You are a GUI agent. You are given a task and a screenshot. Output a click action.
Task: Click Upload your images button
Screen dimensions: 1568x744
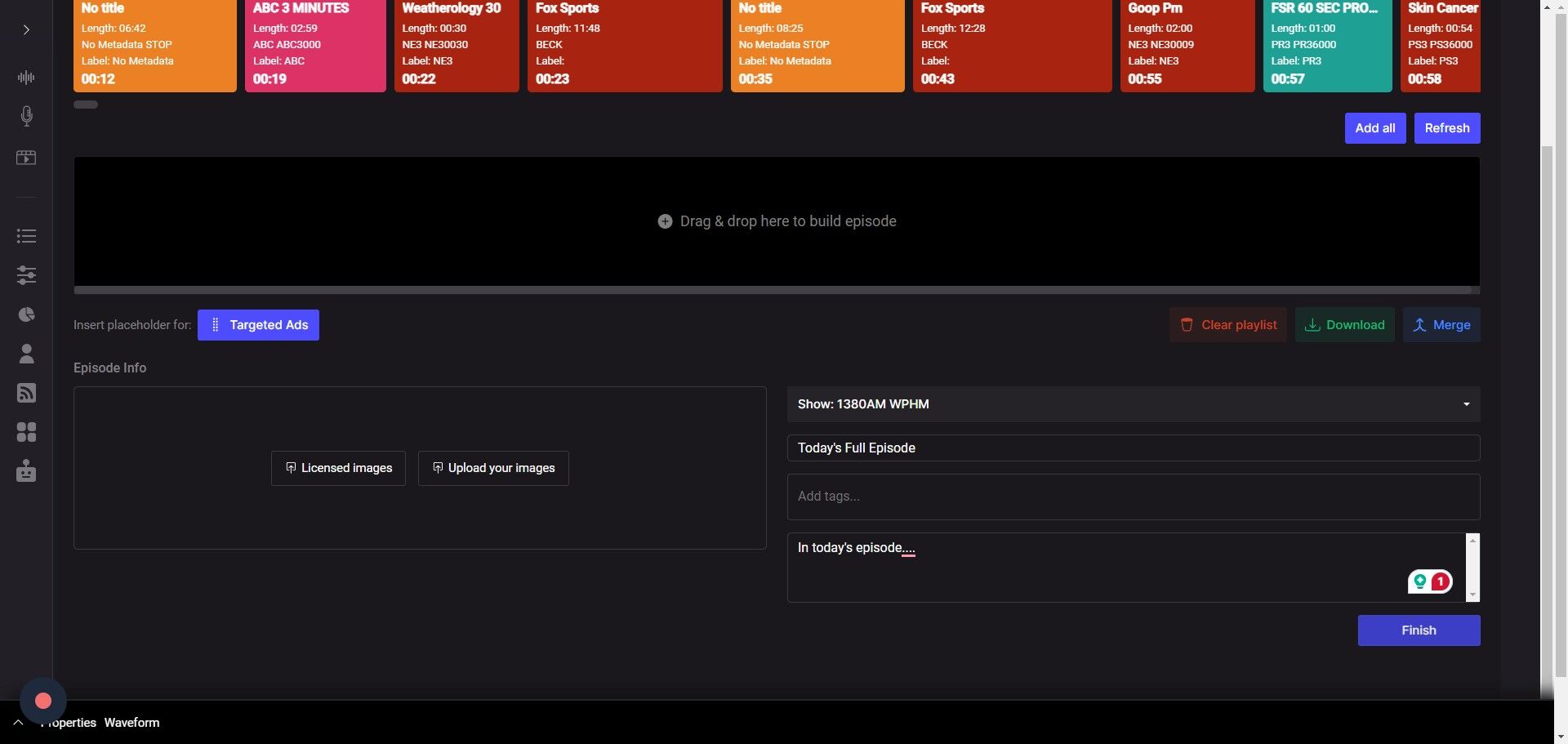point(493,468)
